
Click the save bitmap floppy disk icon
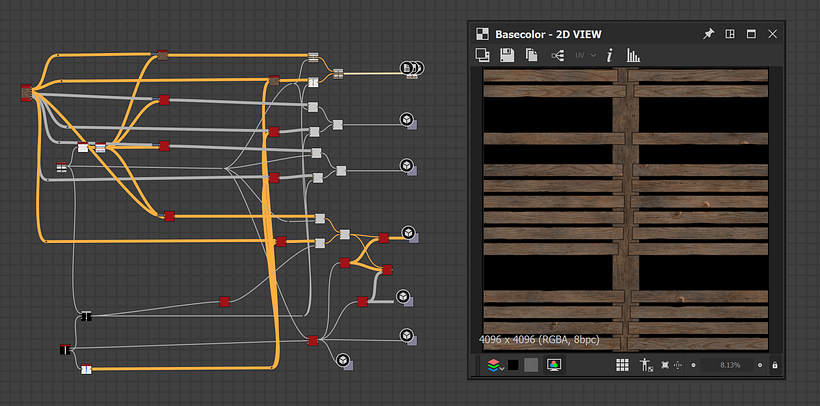(507, 56)
